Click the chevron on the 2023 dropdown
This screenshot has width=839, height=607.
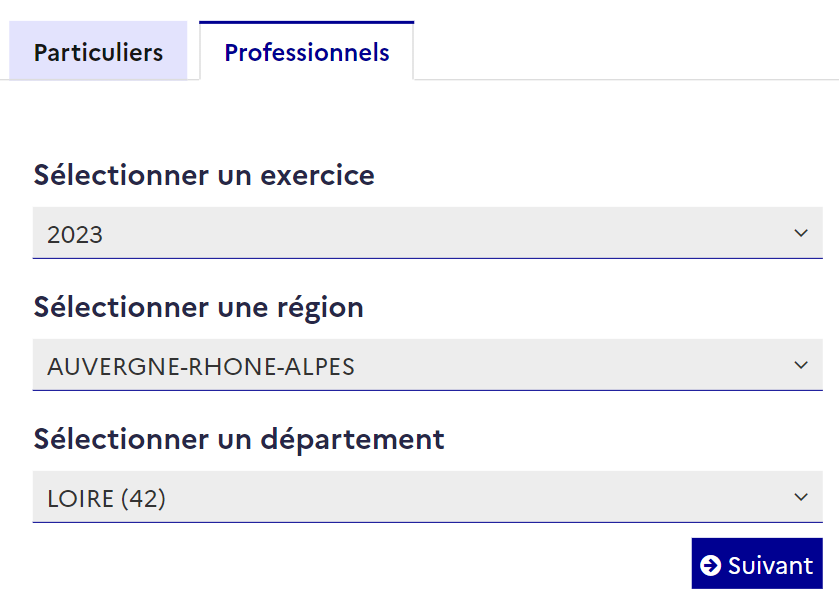[800, 233]
